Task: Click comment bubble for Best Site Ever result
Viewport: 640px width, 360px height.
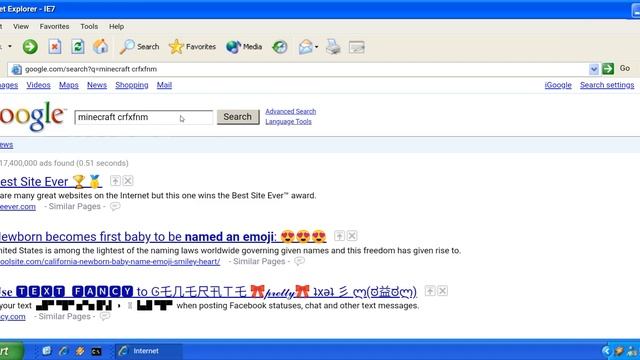Action: pyautogui.click(x=115, y=206)
